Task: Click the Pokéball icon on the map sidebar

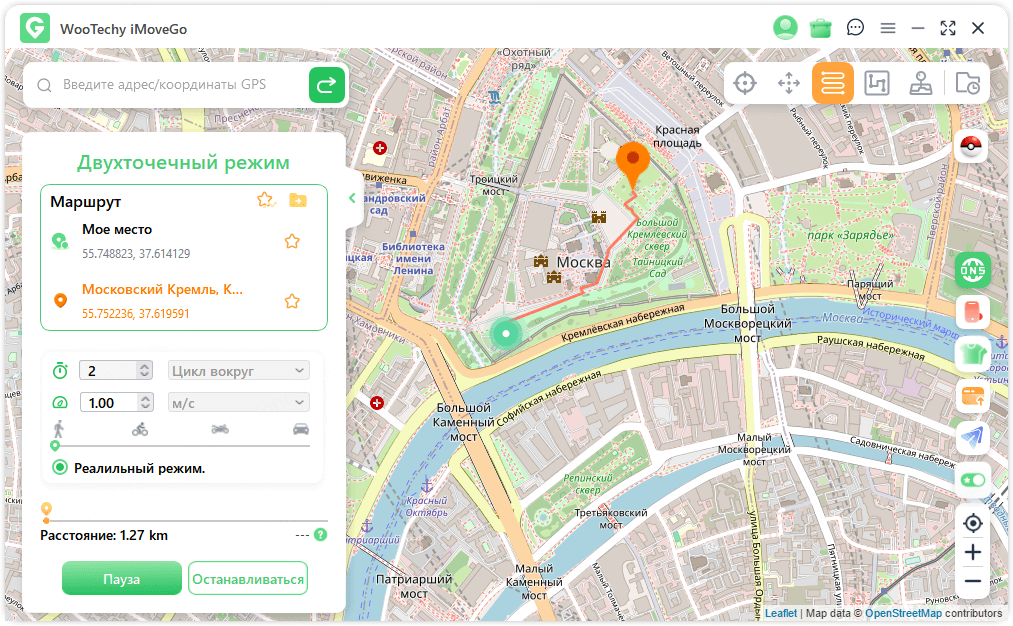Action: [x=972, y=148]
